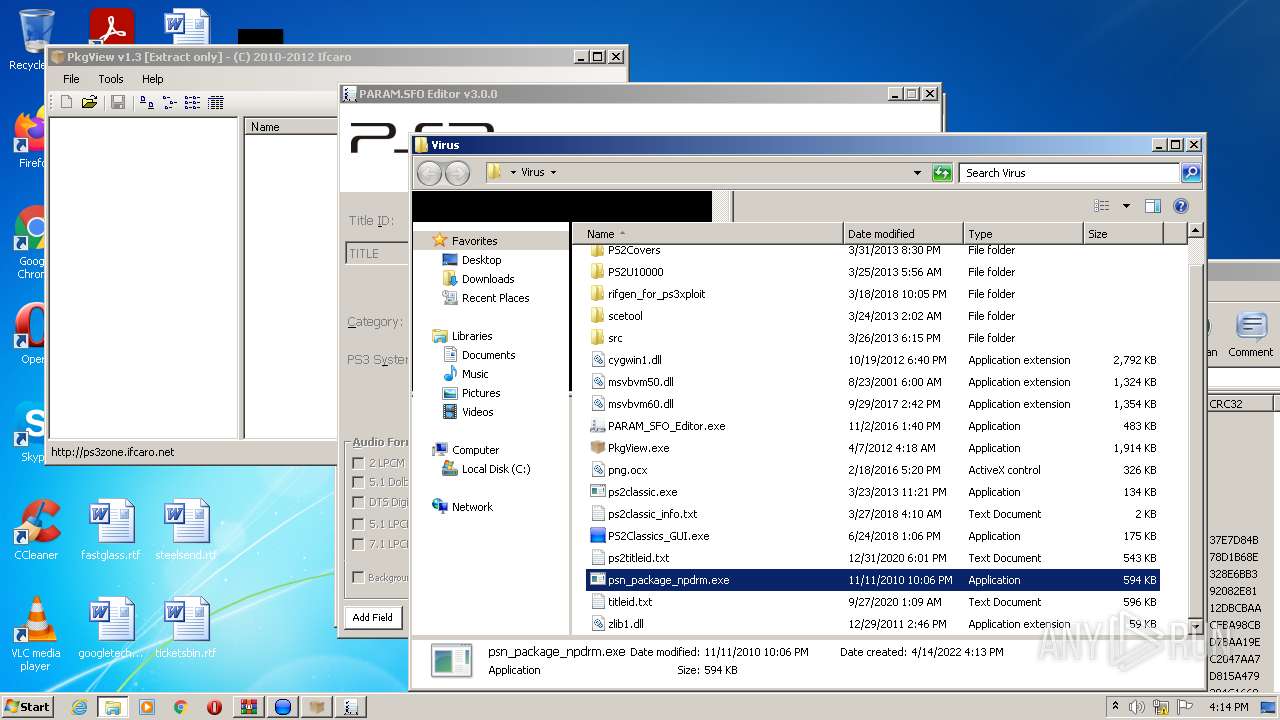Toggle the 5.1 LPCM audio format checkbox

[358, 524]
